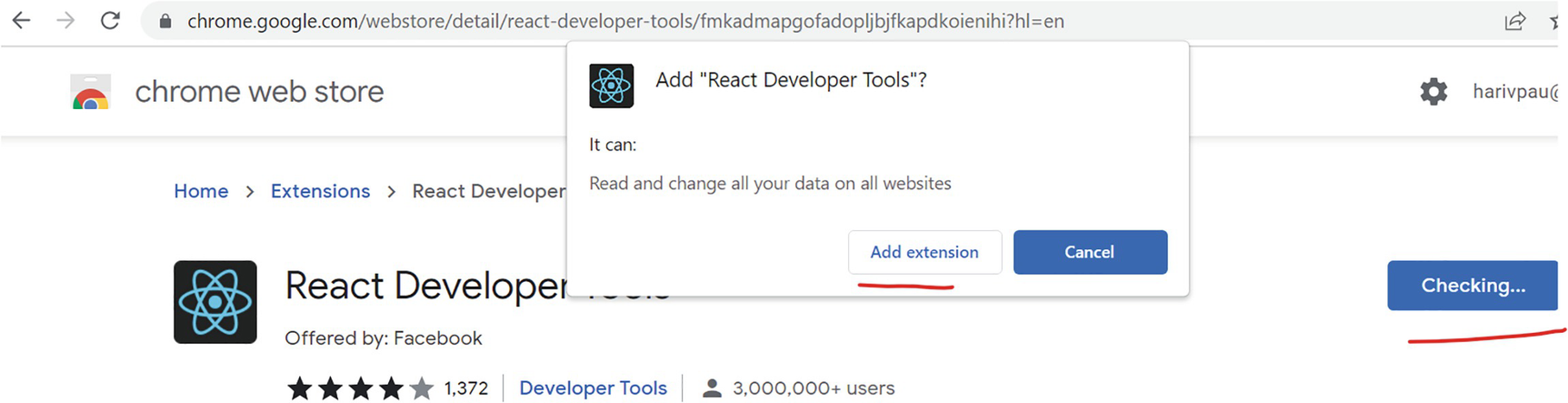The width and height of the screenshot is (1568, 403).
Task: Click the blue Checking... button
Action: coord(1472,286)
